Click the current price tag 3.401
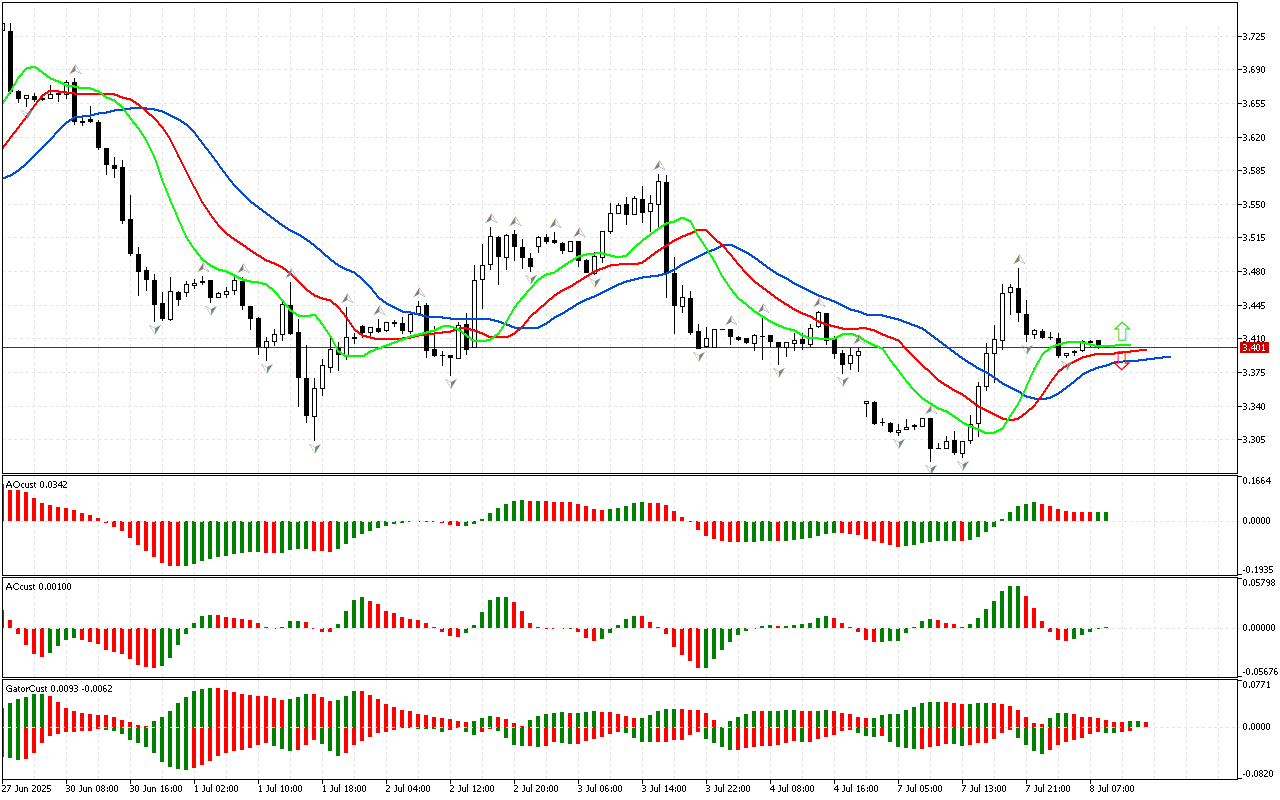Image resolution: width=1280 pixels, height=800 pixels. [1254, 347]
